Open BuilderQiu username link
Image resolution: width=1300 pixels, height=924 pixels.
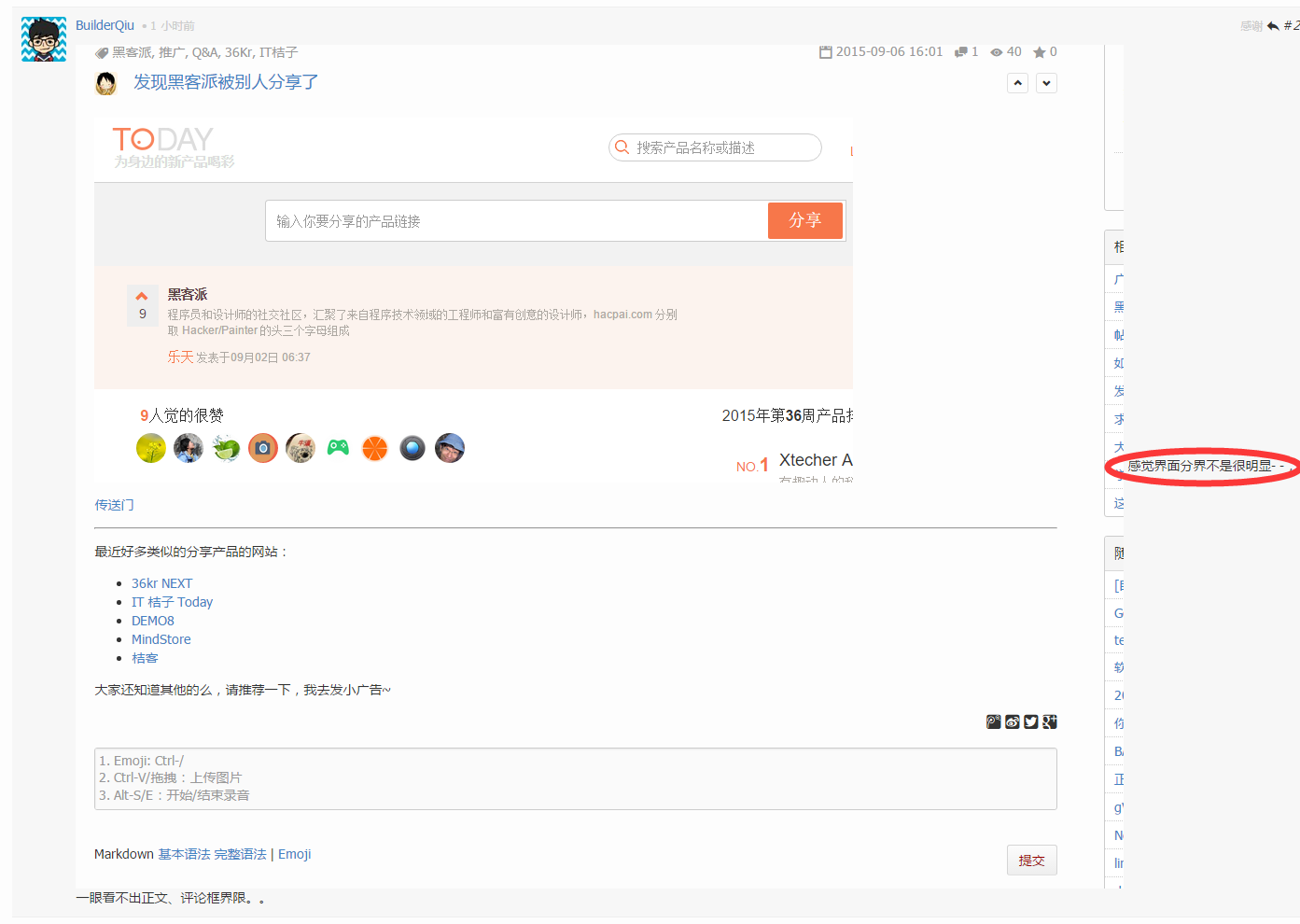coord(105,25)
